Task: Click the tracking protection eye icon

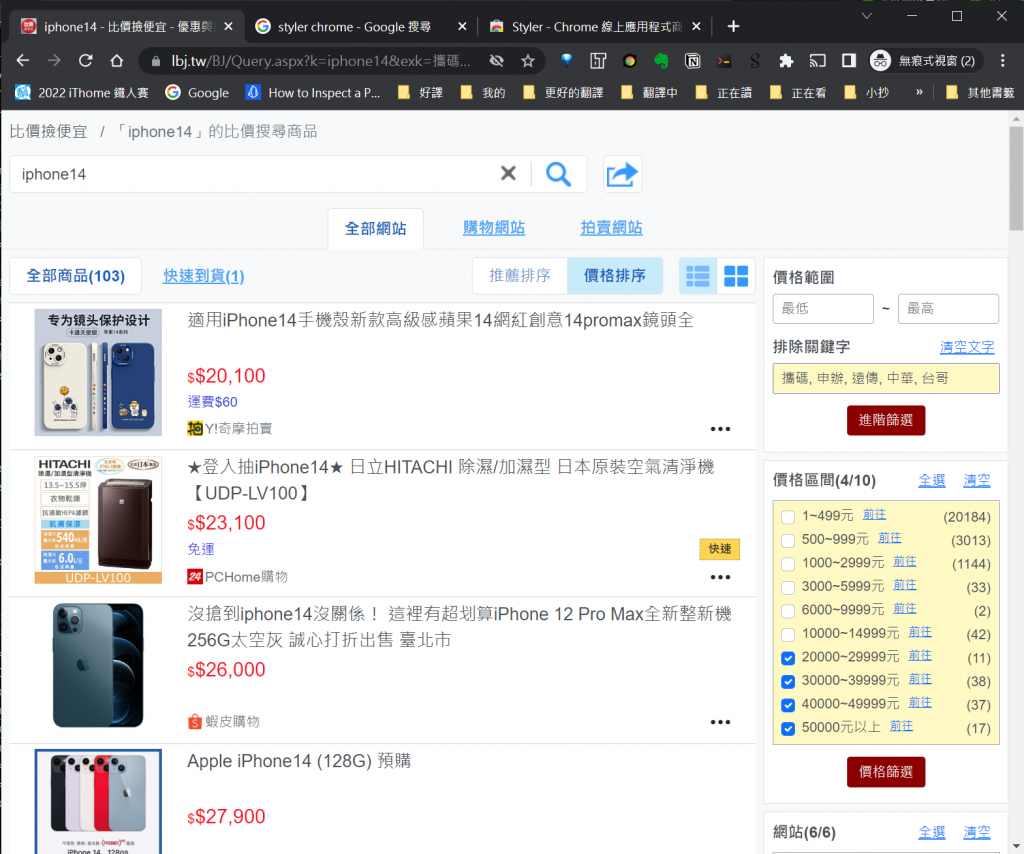Action: (x=496, y=61)
